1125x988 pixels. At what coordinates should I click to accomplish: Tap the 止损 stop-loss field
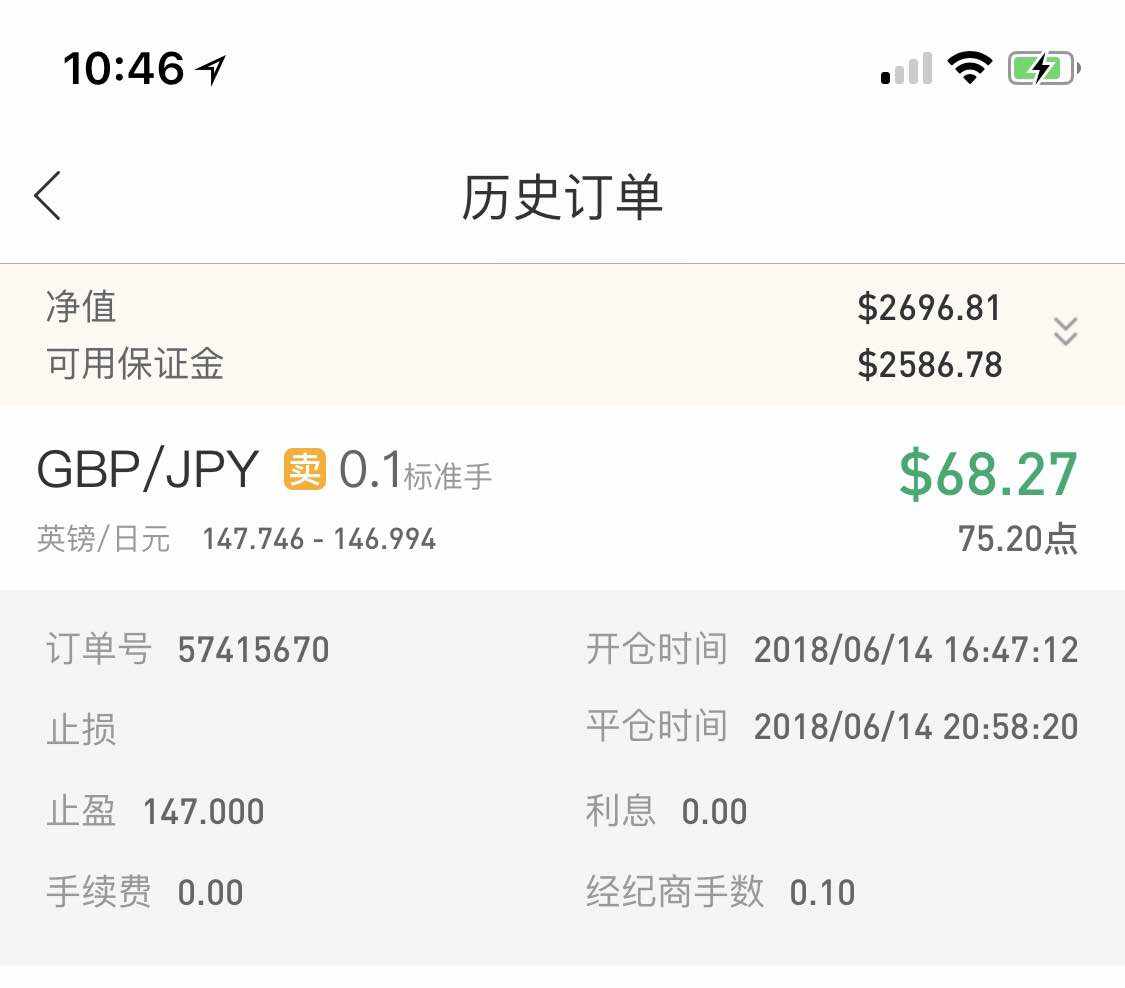pyautogui.click(x=82, y=730)
